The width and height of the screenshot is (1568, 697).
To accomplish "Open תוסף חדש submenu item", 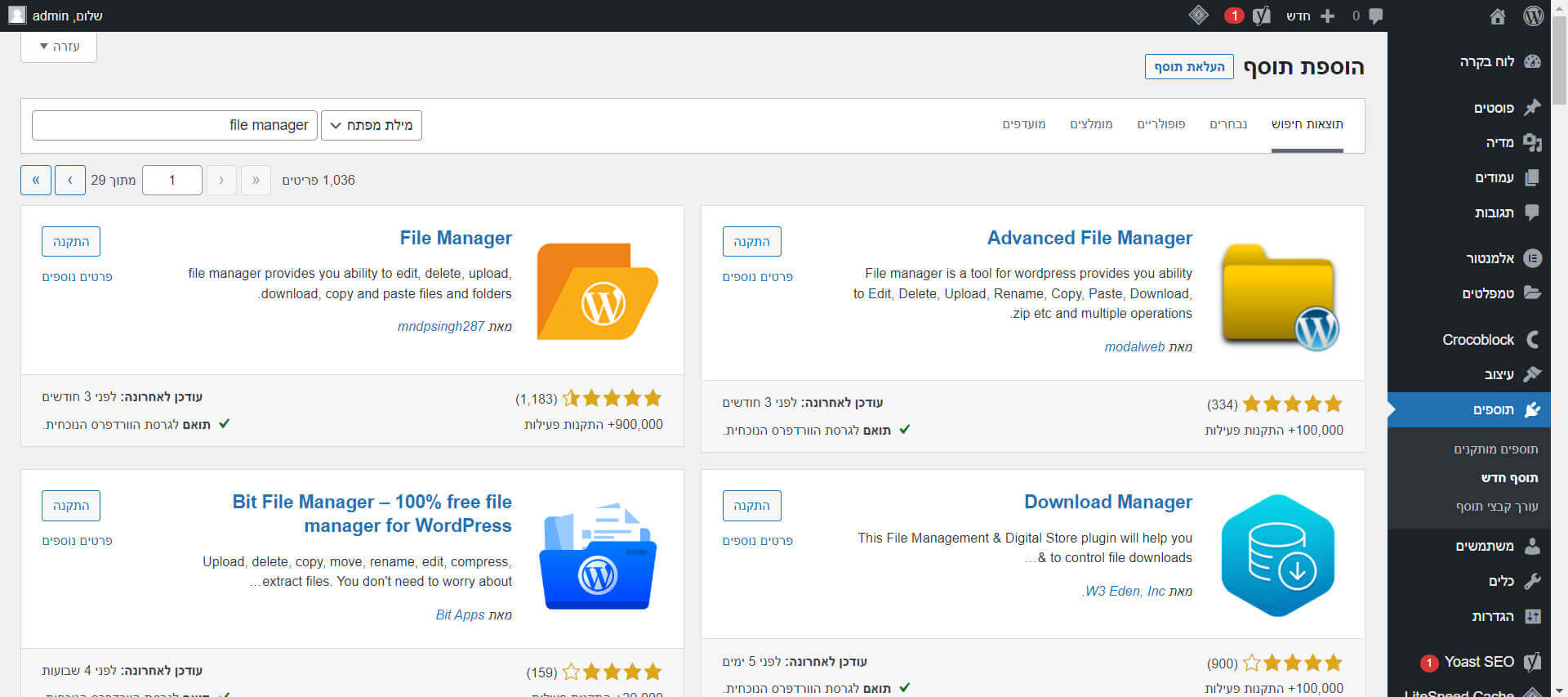I will tap(1509, 477).
